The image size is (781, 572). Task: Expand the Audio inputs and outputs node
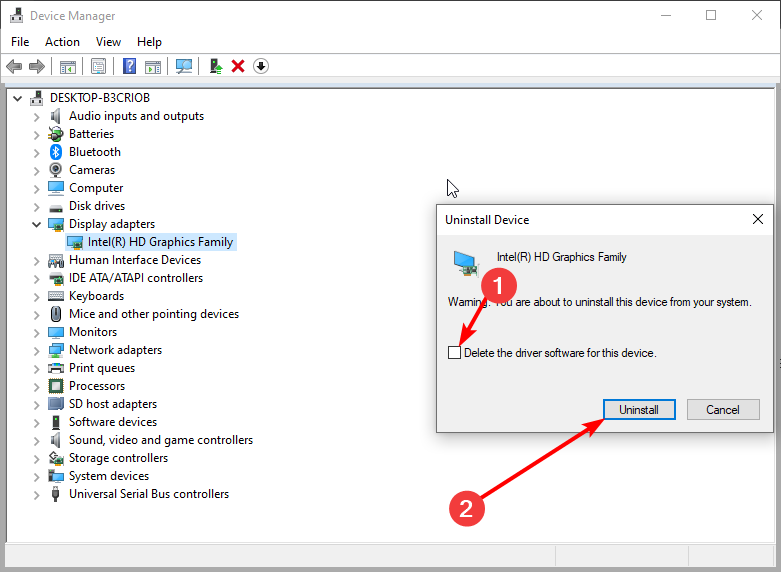click(x=36, y=117)
